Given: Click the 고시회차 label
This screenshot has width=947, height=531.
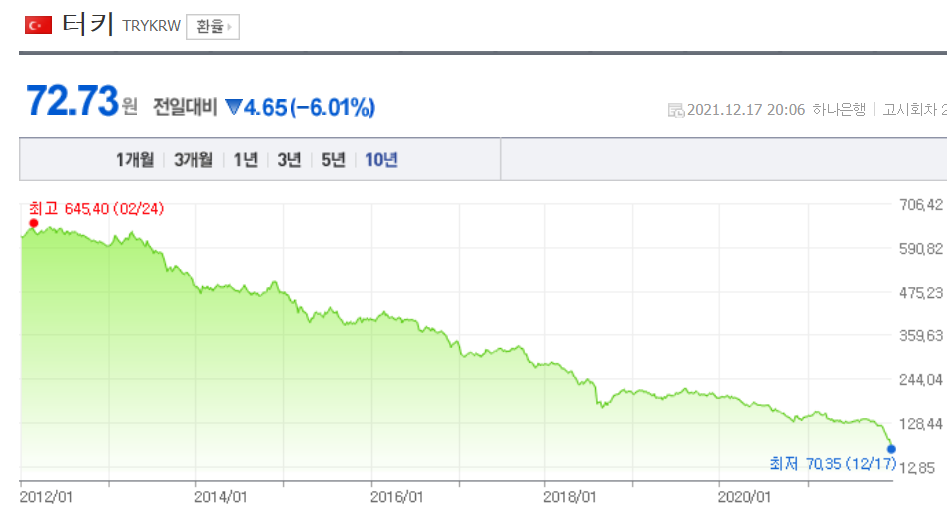Looking at the screenshot, I should [x=909, y=110].
